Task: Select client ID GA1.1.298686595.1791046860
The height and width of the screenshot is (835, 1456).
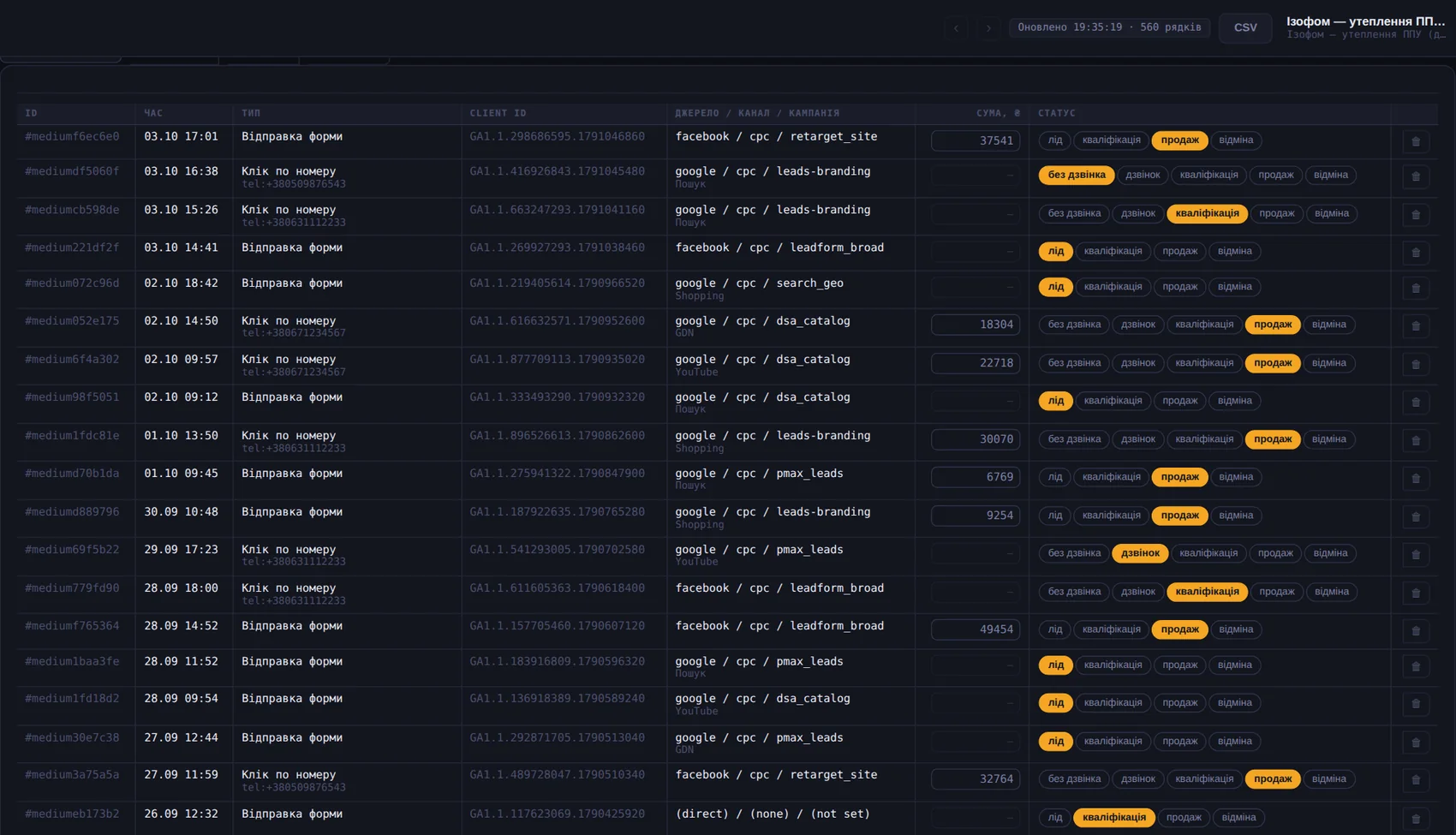Action: coord(557,136)
